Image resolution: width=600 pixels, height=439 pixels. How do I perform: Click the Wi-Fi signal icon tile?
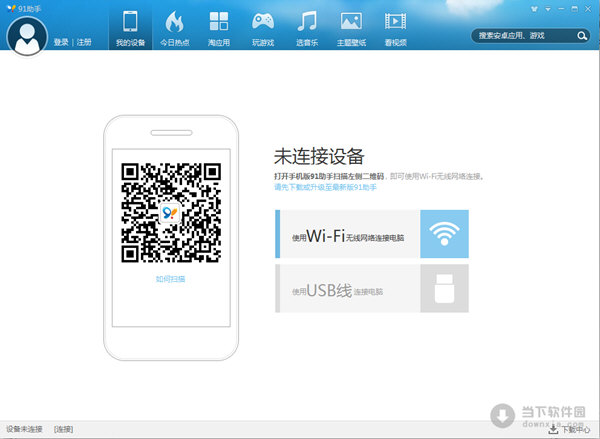(x=444, y=234)
